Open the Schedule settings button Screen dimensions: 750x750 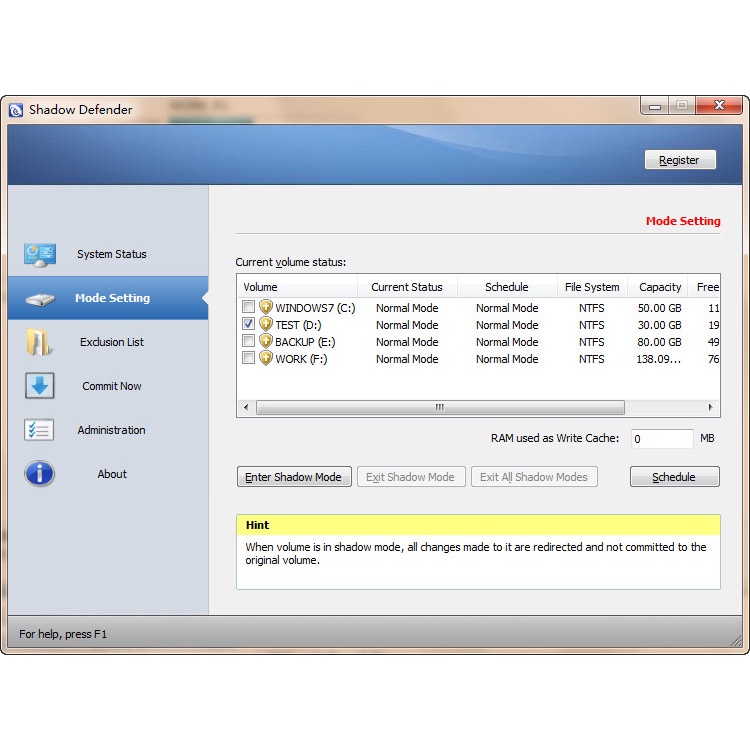674,477
